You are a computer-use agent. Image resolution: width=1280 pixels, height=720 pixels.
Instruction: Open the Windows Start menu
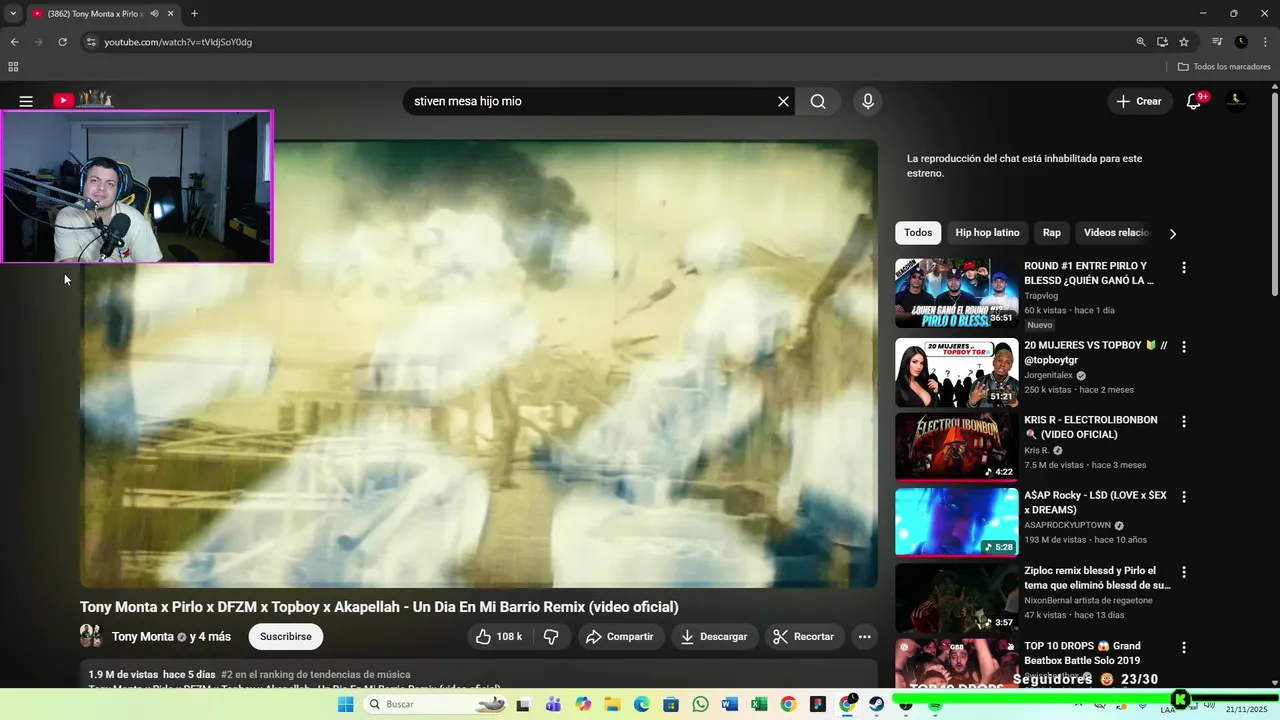coord(346,704)
